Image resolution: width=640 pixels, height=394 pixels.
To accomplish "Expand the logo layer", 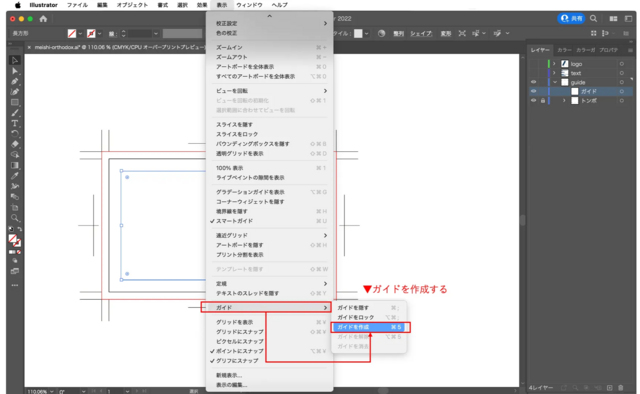I will point(554,64).
